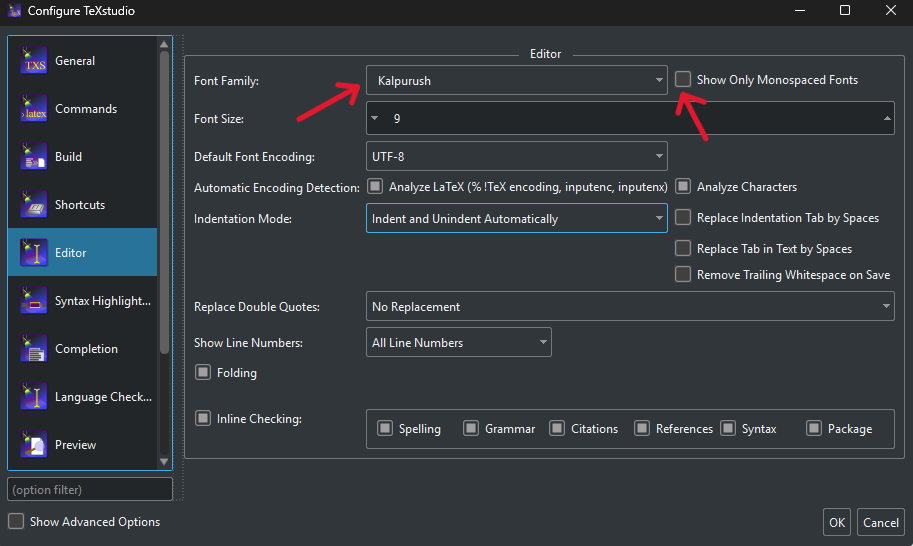Image resolution: width=913 pixels, height=546 pixels.
Task: Click the Language Checking category icon
Action: coord(34,397)
